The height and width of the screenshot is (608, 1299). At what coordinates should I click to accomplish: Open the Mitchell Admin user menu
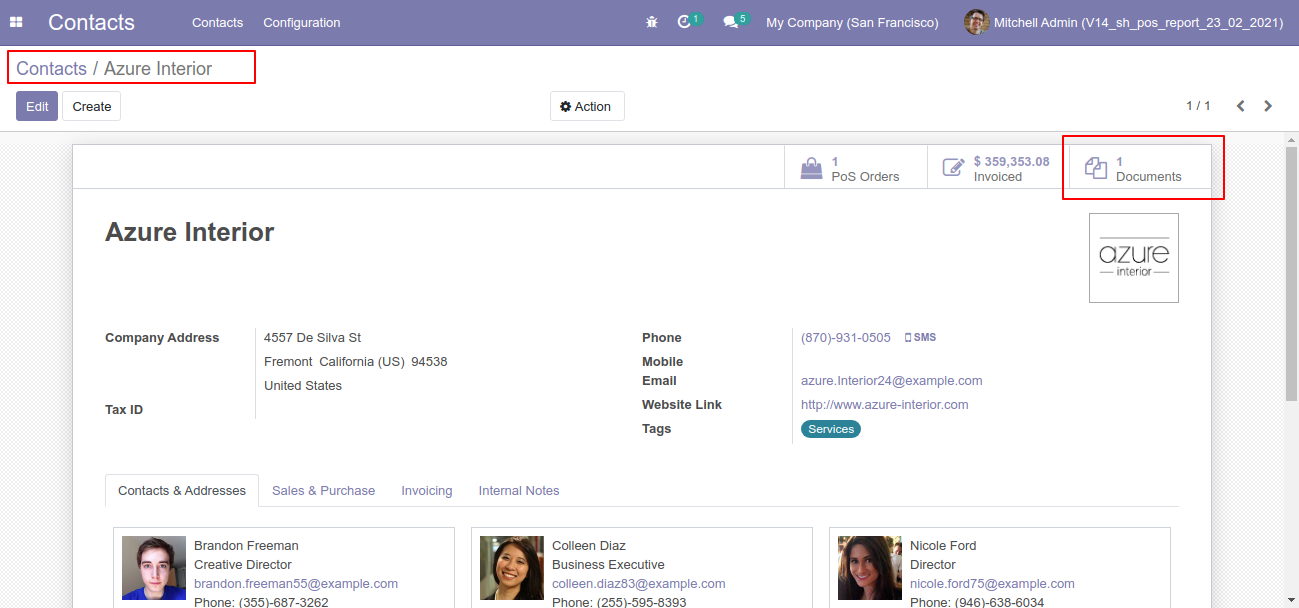point(1124,22)
